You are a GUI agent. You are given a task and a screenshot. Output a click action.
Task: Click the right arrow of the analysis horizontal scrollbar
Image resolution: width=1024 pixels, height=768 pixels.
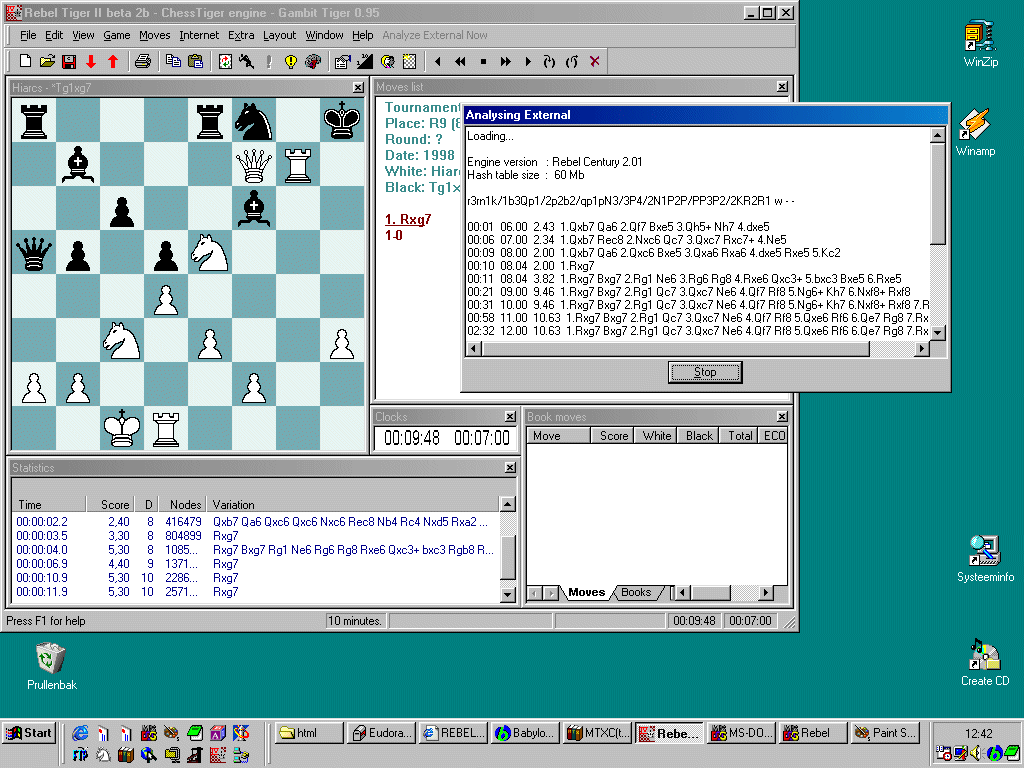(921, 349)
